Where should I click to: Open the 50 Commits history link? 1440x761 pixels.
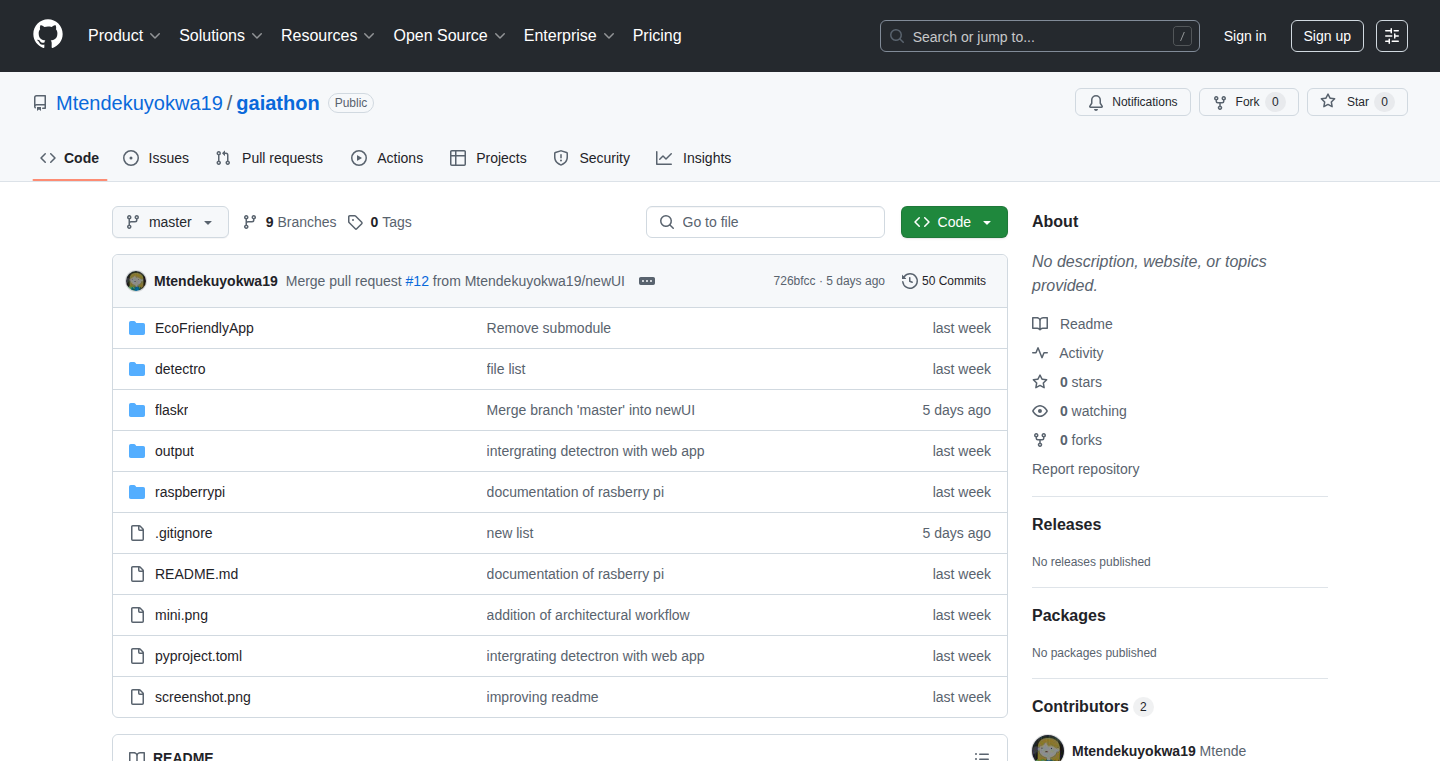coord(944,281)
